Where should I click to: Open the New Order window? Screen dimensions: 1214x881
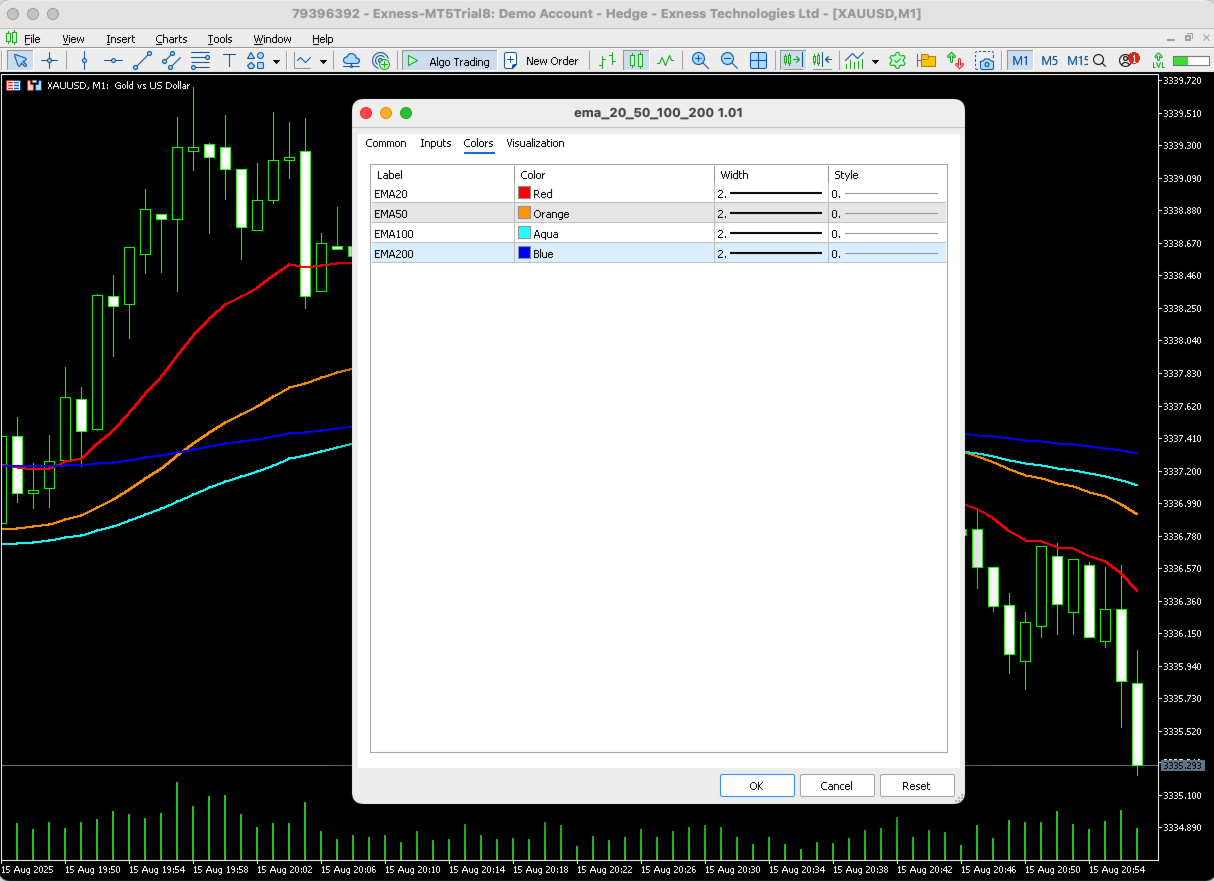pyautogui.click(x=541, y=61)
